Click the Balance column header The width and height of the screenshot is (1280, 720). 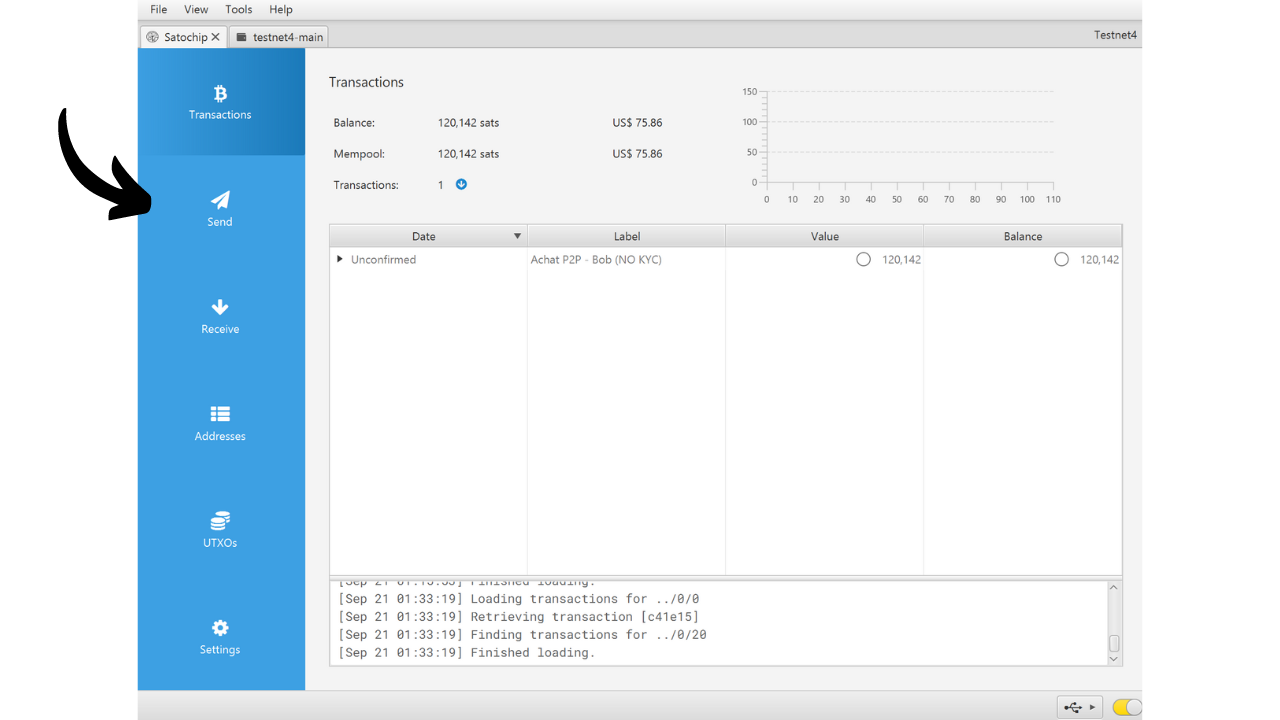1023,236
